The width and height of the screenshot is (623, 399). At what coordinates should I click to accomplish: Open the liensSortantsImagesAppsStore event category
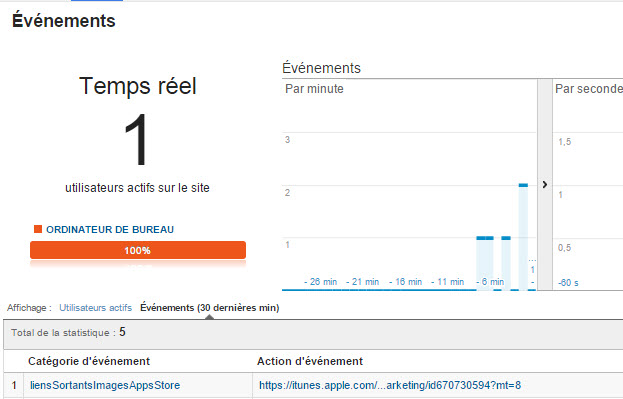[x=105, y=385]
